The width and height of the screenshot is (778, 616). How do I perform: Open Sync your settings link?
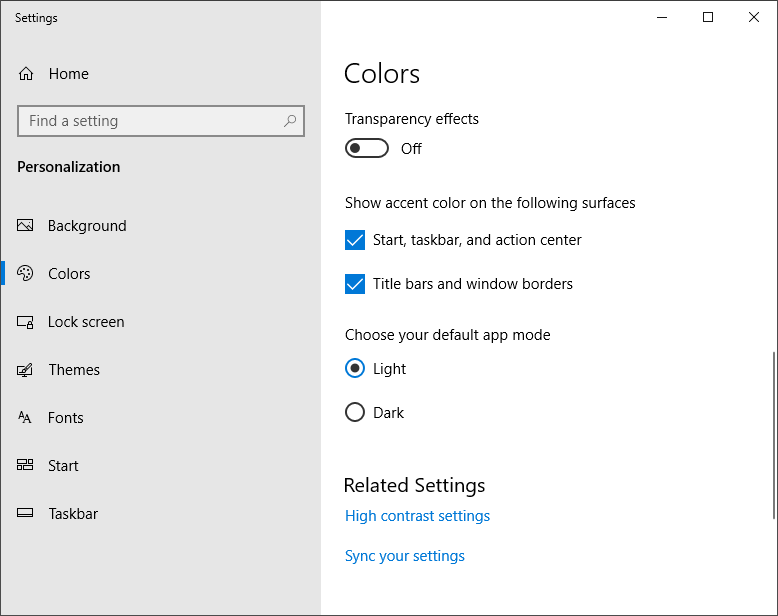click(x=405, y=556)
